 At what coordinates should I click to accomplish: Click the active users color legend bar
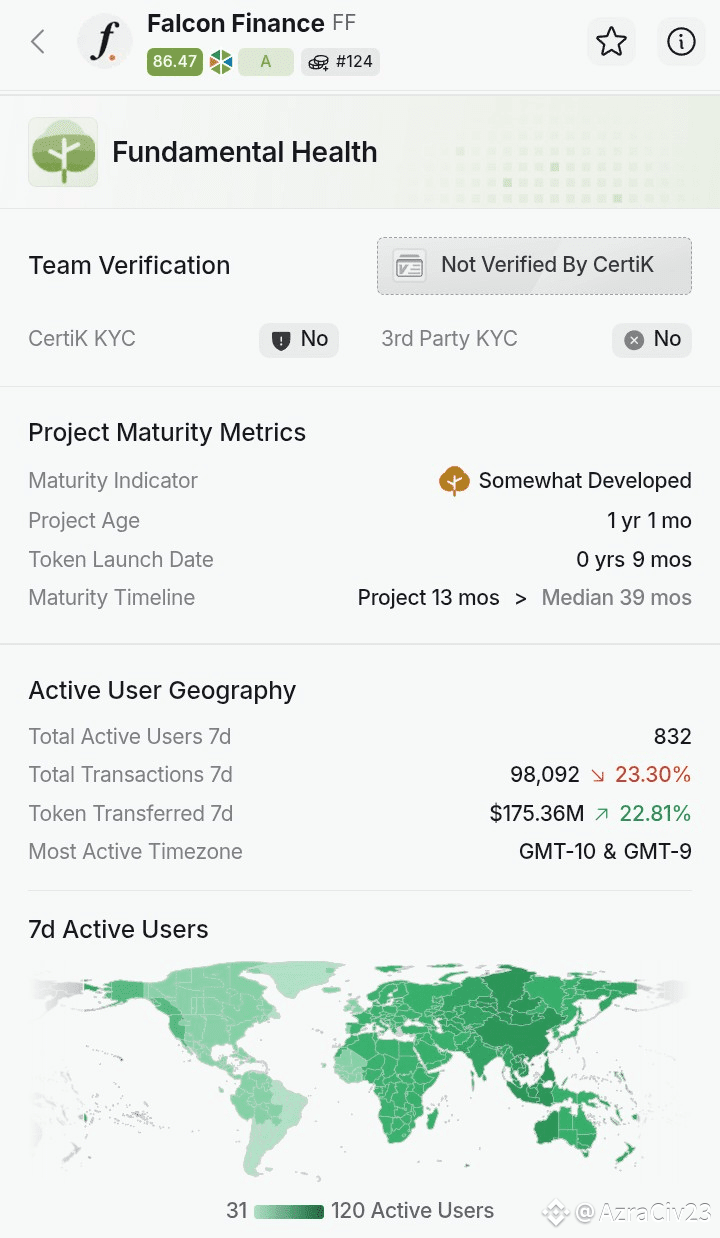(289, 1211)
